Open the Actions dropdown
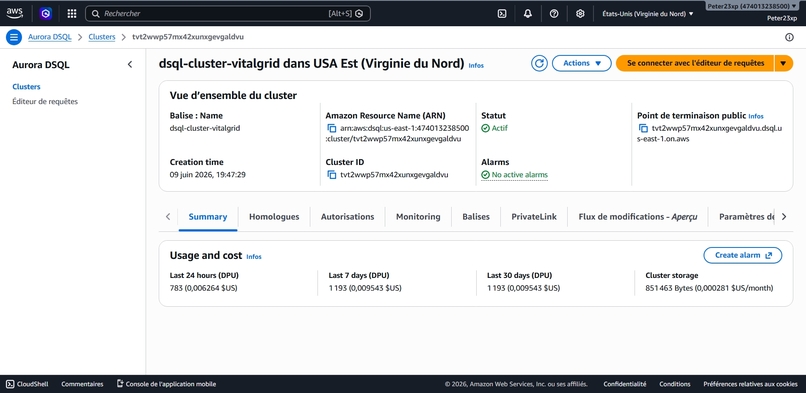This screenshot has width=806, height=393. pos(582,63)
